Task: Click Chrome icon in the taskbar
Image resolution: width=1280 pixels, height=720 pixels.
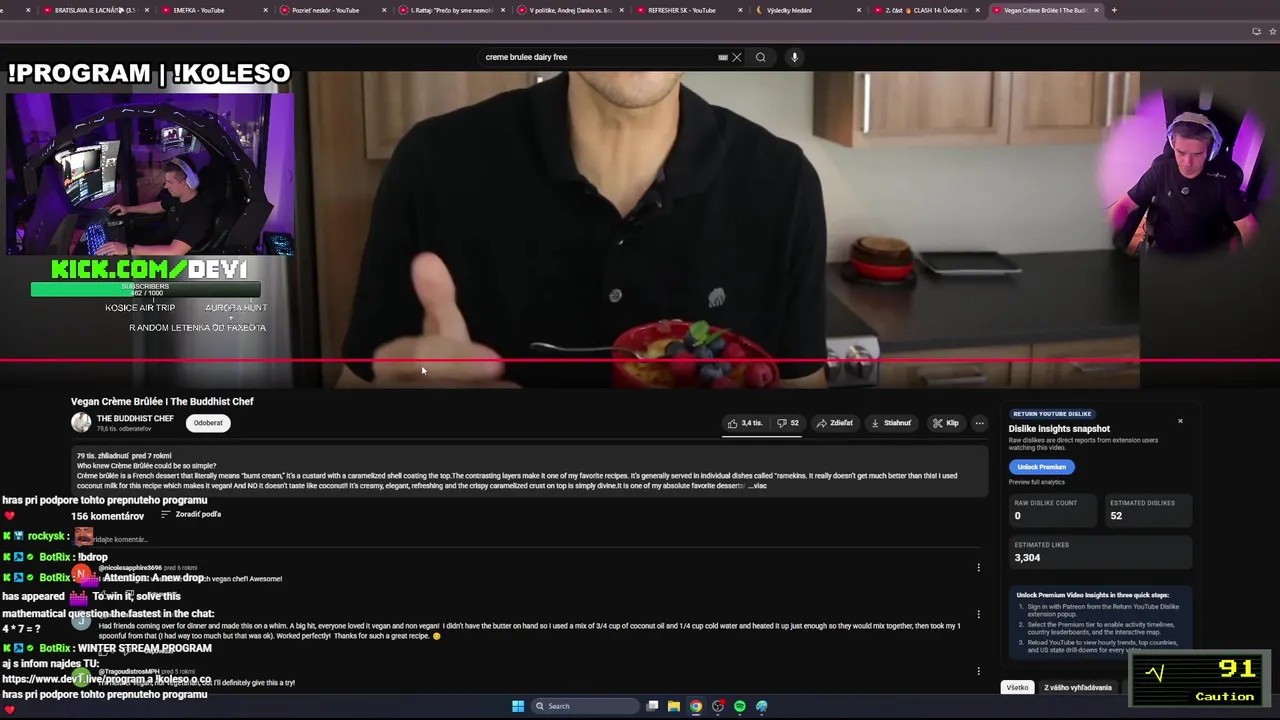Action: pyautogui.click(x=696, y=706)
